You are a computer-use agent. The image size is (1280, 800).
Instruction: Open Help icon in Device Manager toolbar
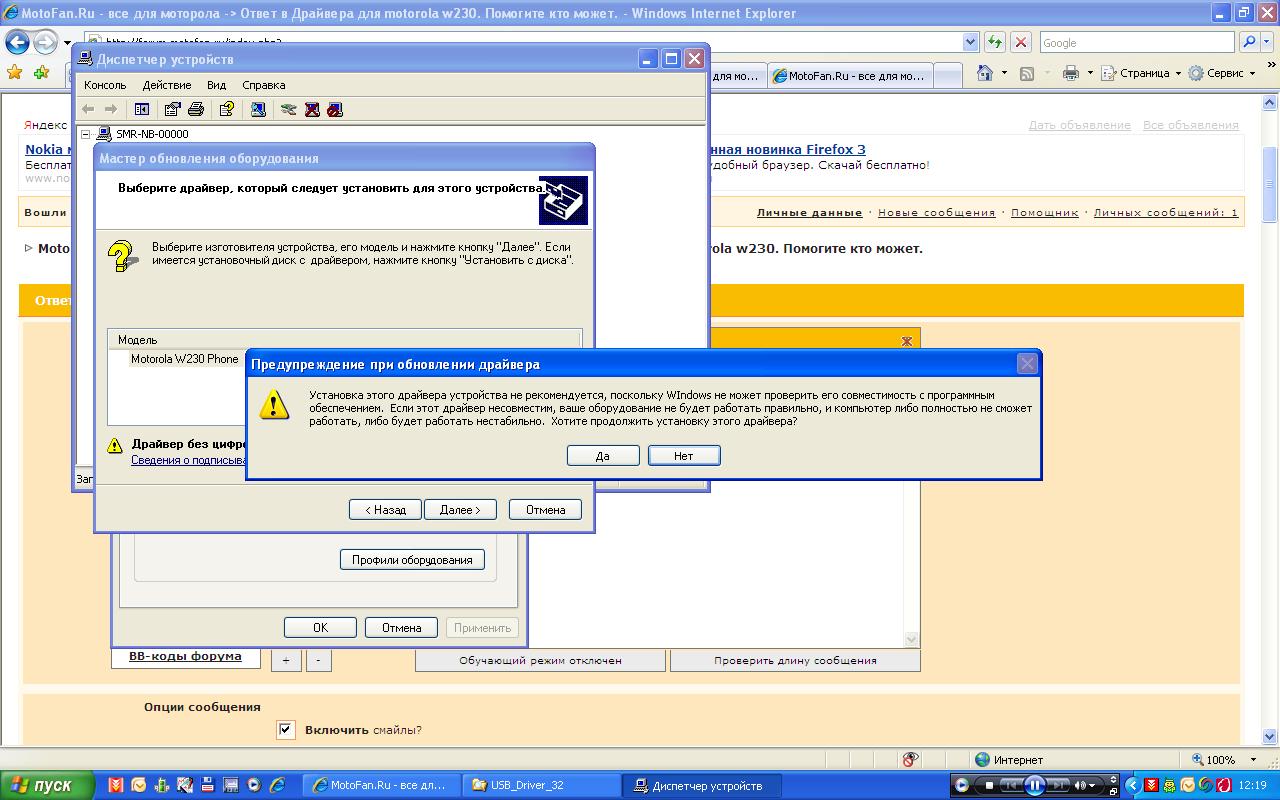[x=227, y=109]
